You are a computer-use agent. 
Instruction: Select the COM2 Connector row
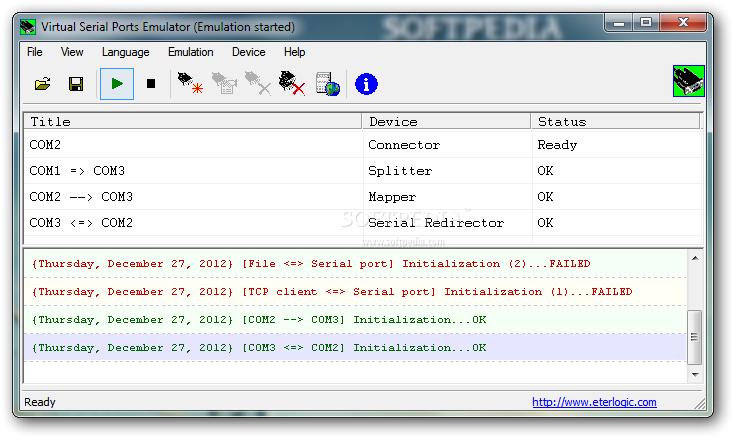click(363, 145)
